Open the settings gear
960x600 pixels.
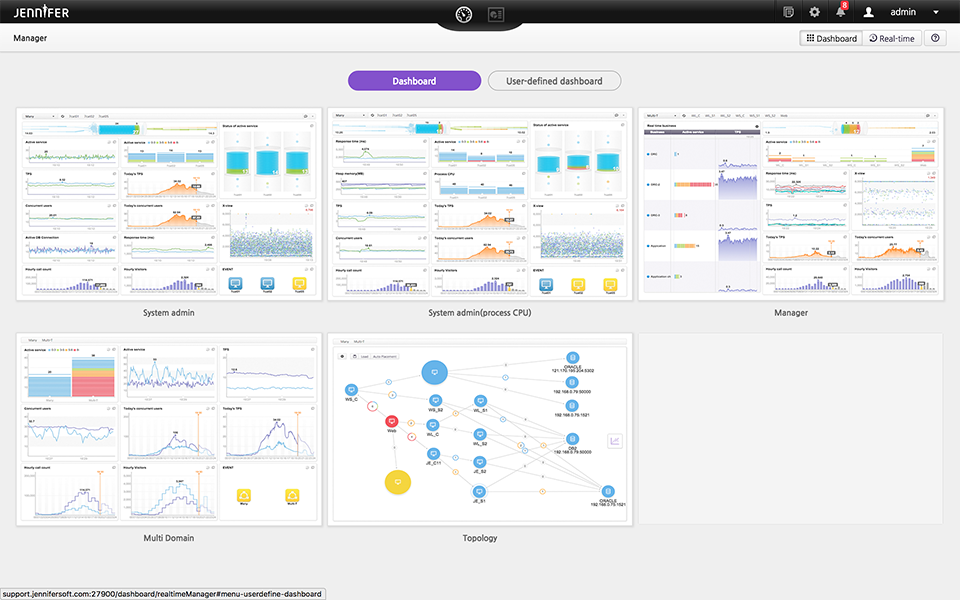pos(814,12)
